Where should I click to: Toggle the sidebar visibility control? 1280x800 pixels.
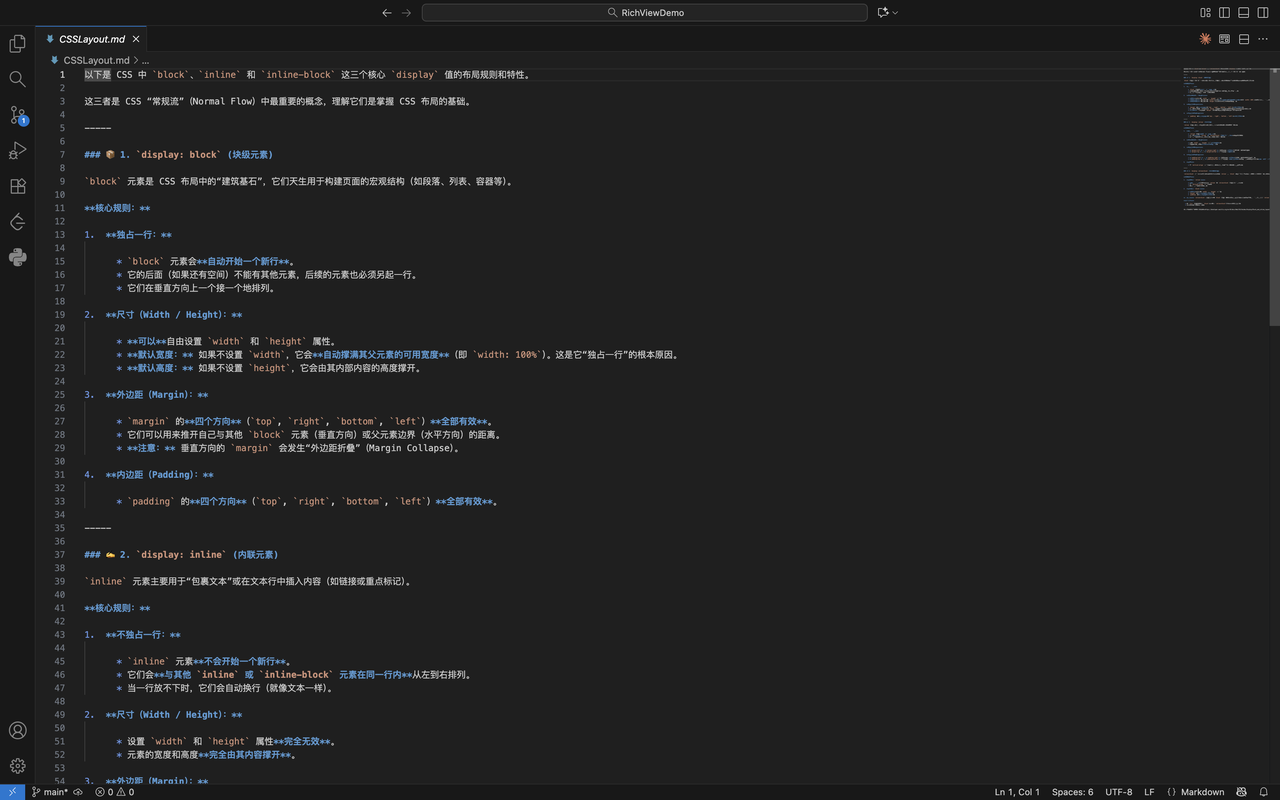point(1222,12)
